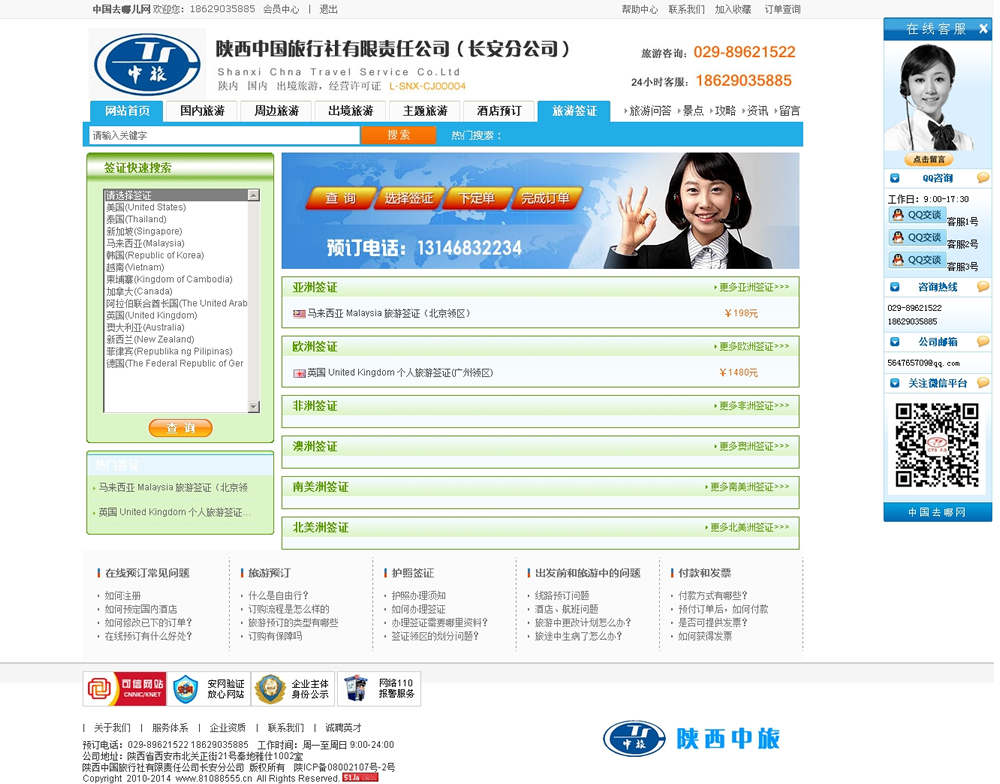Select 新加坡(Singapore) in the visa list
Screen dimensions: 1000x784
[x=144, y=232]
